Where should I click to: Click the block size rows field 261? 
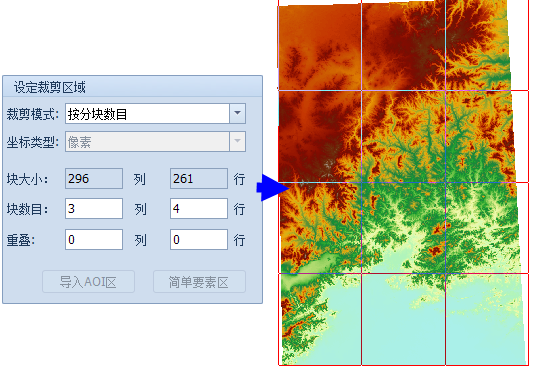click(199, 178)
